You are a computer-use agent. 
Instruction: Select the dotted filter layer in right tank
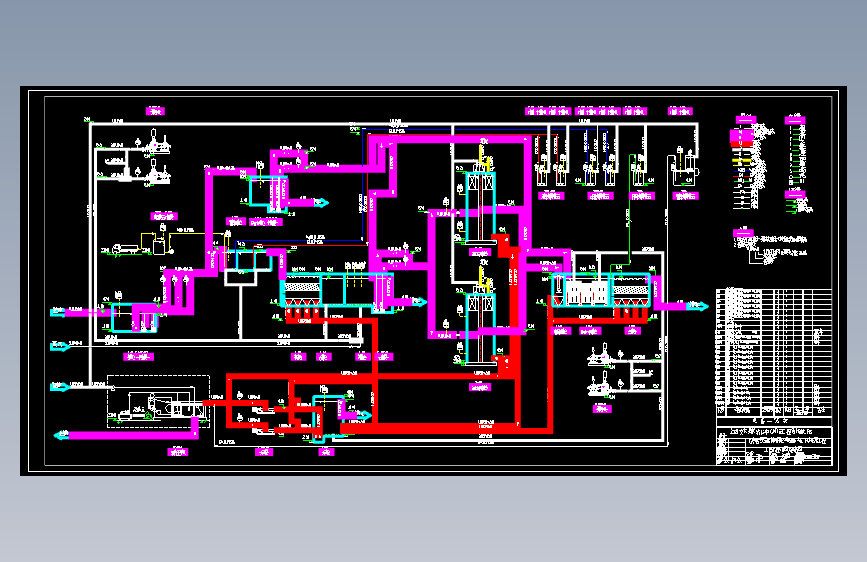pos(630,289)
